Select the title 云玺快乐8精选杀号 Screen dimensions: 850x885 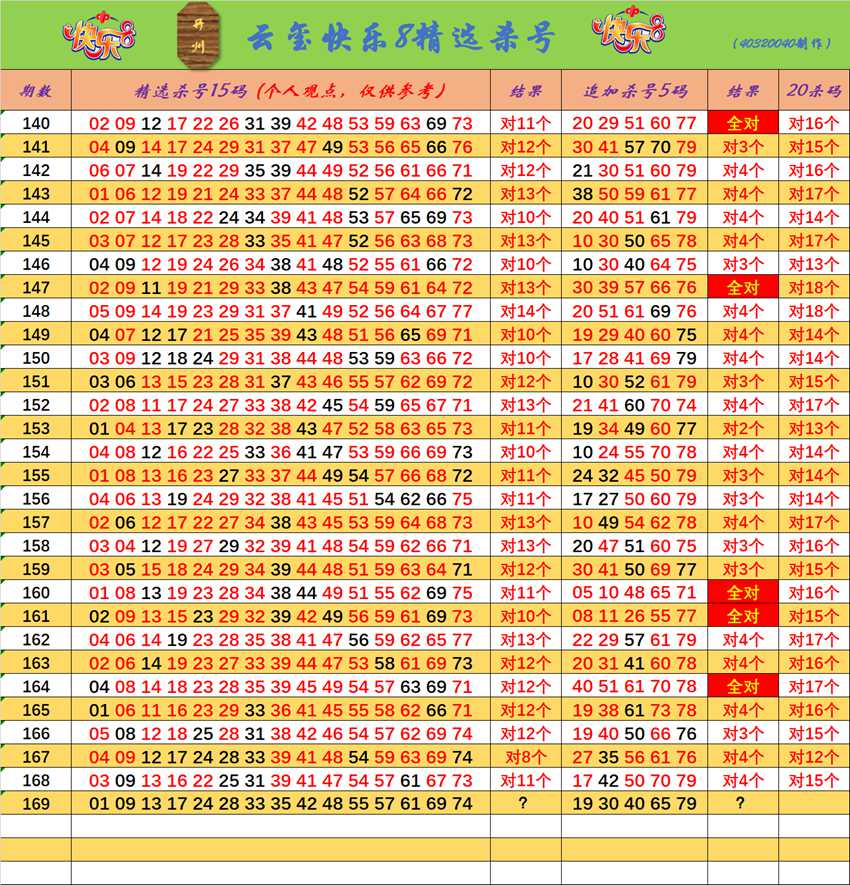click(x=401, y=38)
